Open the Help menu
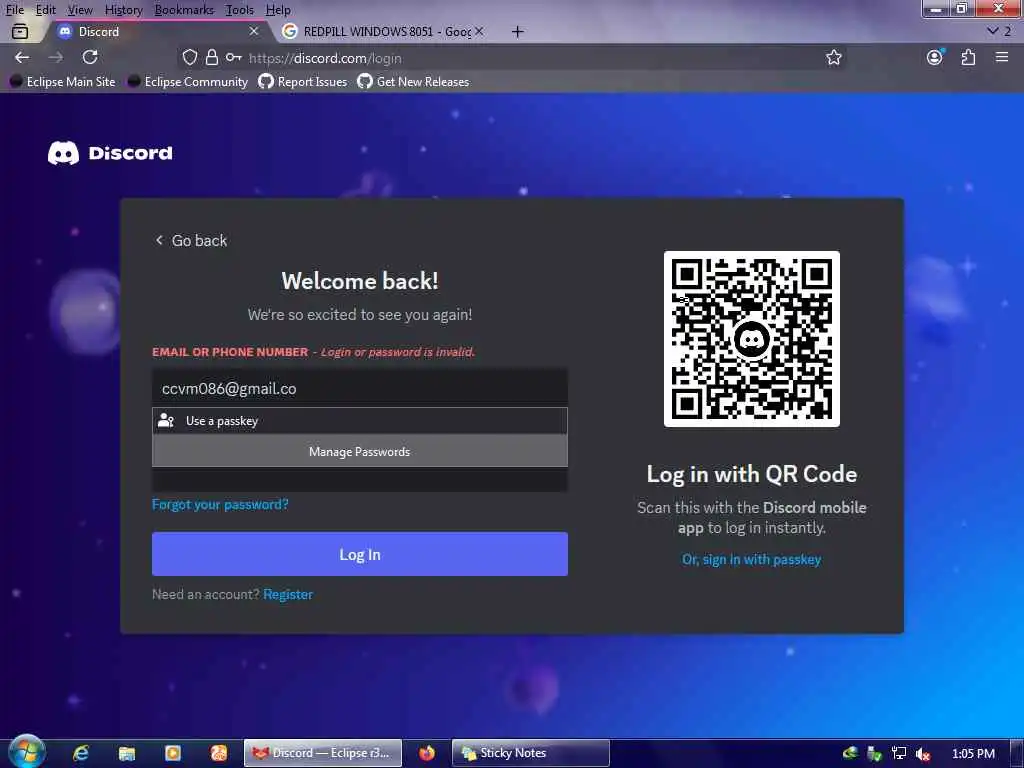This screenshot has width=1024, height=768. pos(278,10)
